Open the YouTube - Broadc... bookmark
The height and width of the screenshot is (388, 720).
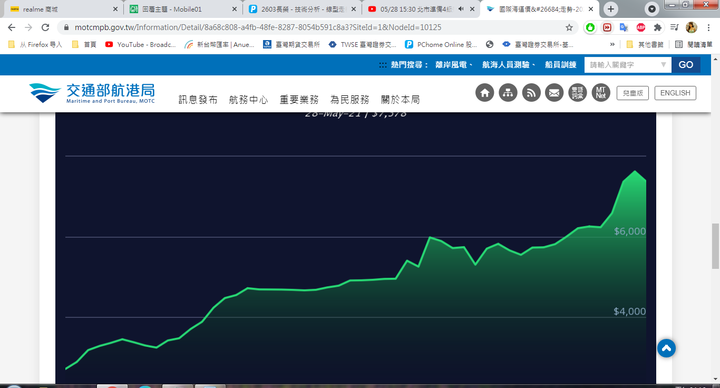(141, 45)
